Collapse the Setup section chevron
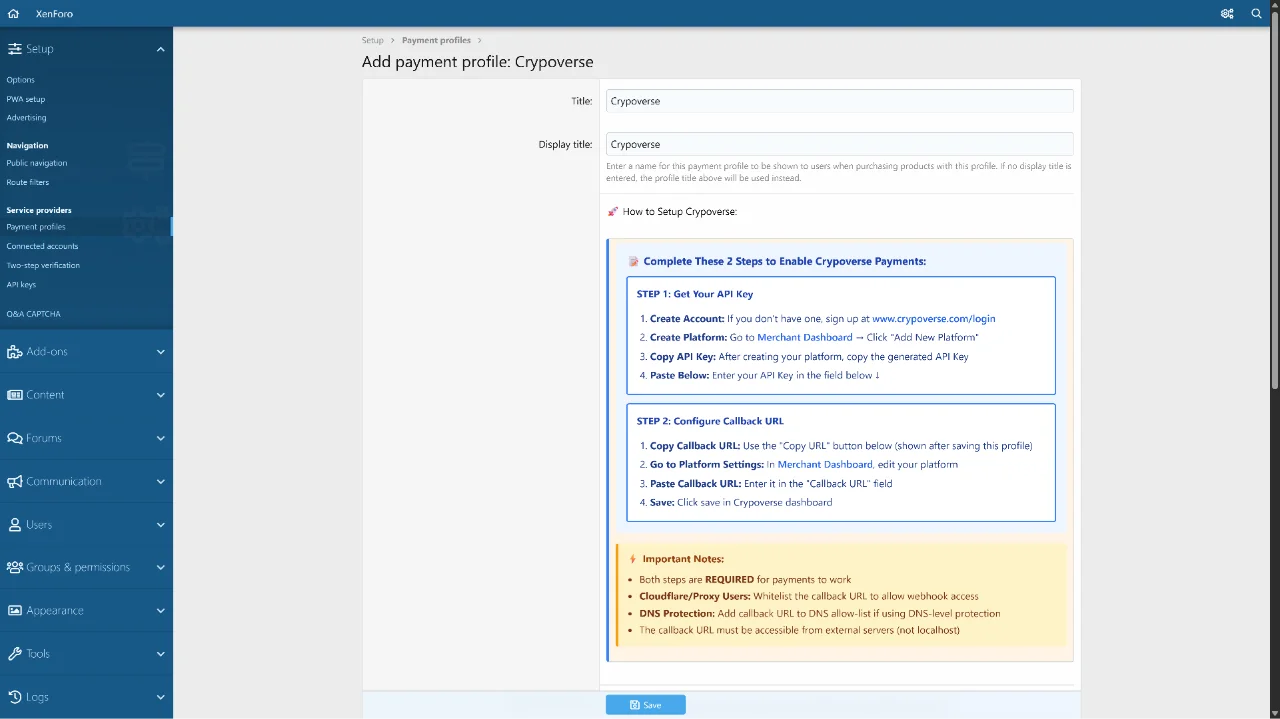 pyautogui.click(x=160, y=49)
